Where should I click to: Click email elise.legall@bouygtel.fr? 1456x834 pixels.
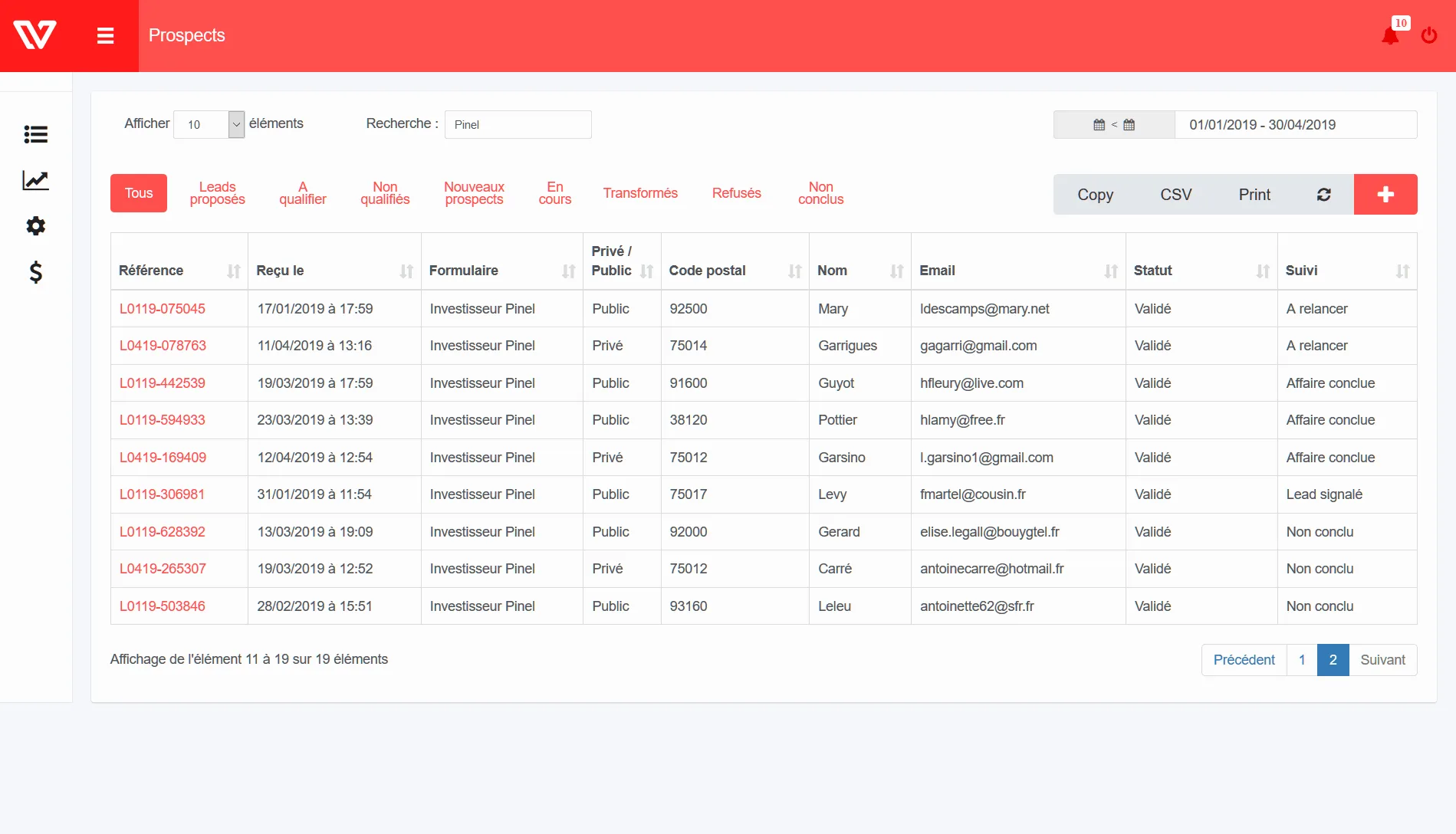click(990, 532)
